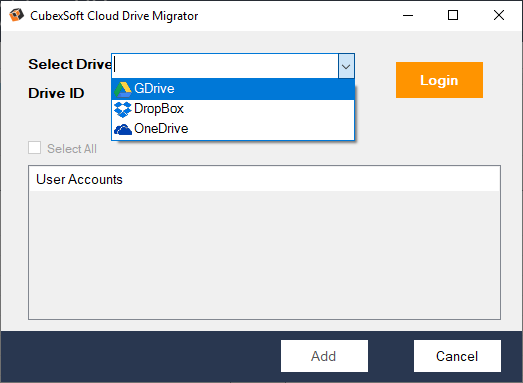523x383 pixels.
Task: Click the DropBox logo icon
Action: (x=123, y=109)
